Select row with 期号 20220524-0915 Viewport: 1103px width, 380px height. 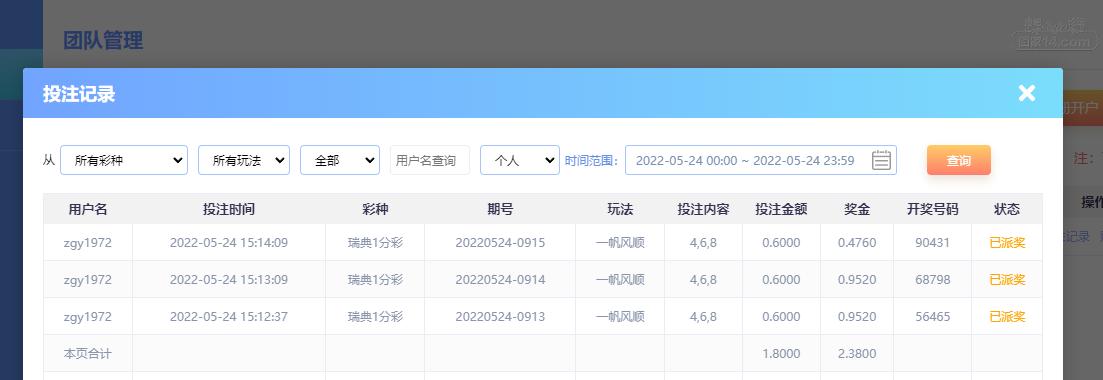pyautogui.click(x=542, y=243)
